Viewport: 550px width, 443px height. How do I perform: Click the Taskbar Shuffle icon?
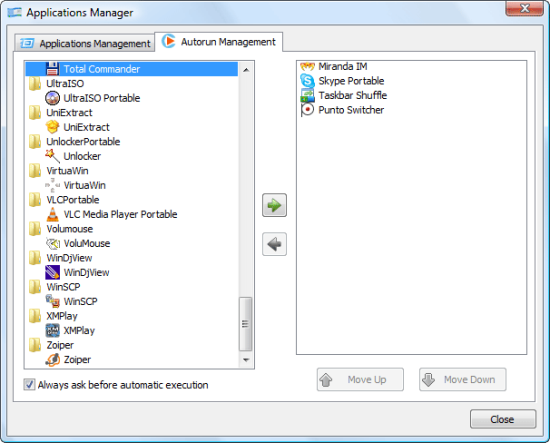point(307,95)
